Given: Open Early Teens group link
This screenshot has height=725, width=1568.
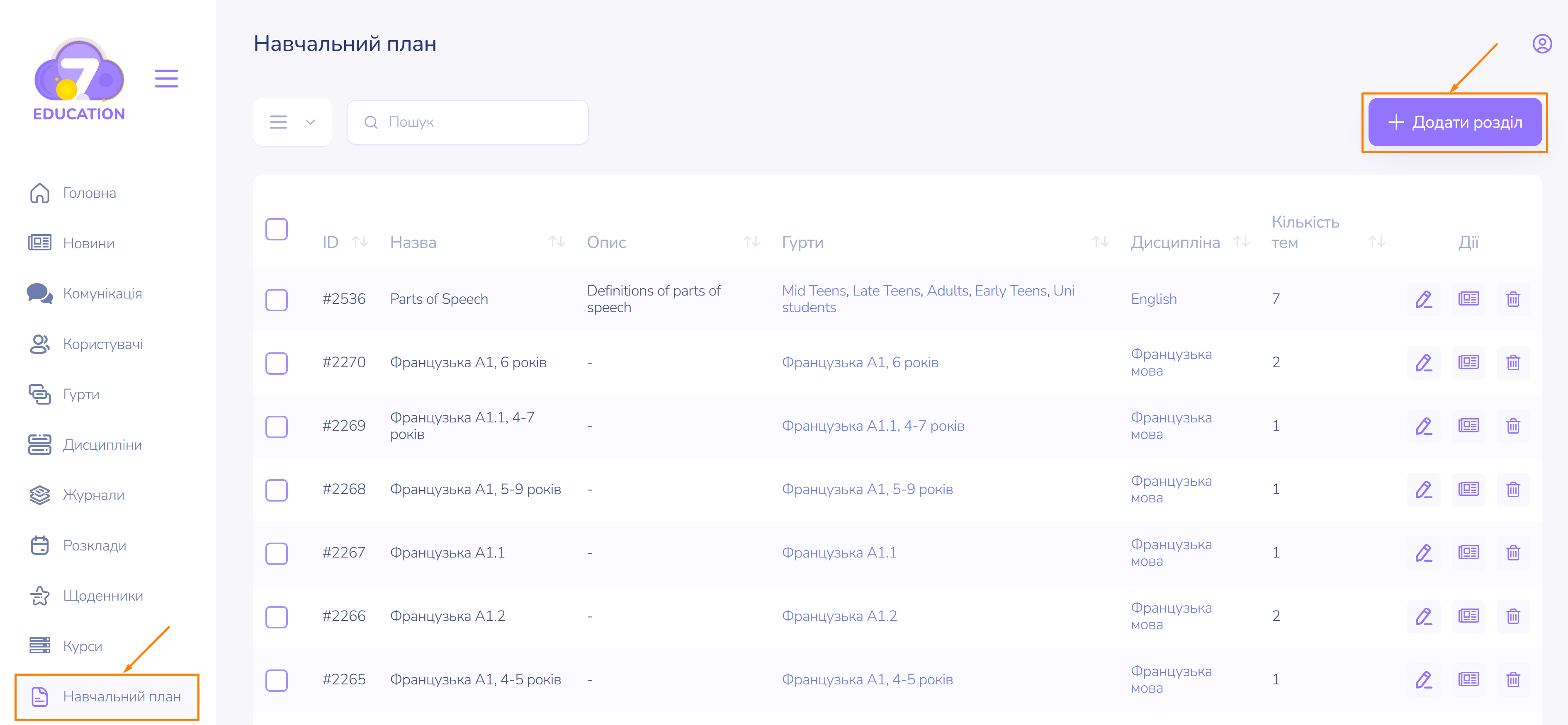Looking at the screenshot, I should [1011, 291].
